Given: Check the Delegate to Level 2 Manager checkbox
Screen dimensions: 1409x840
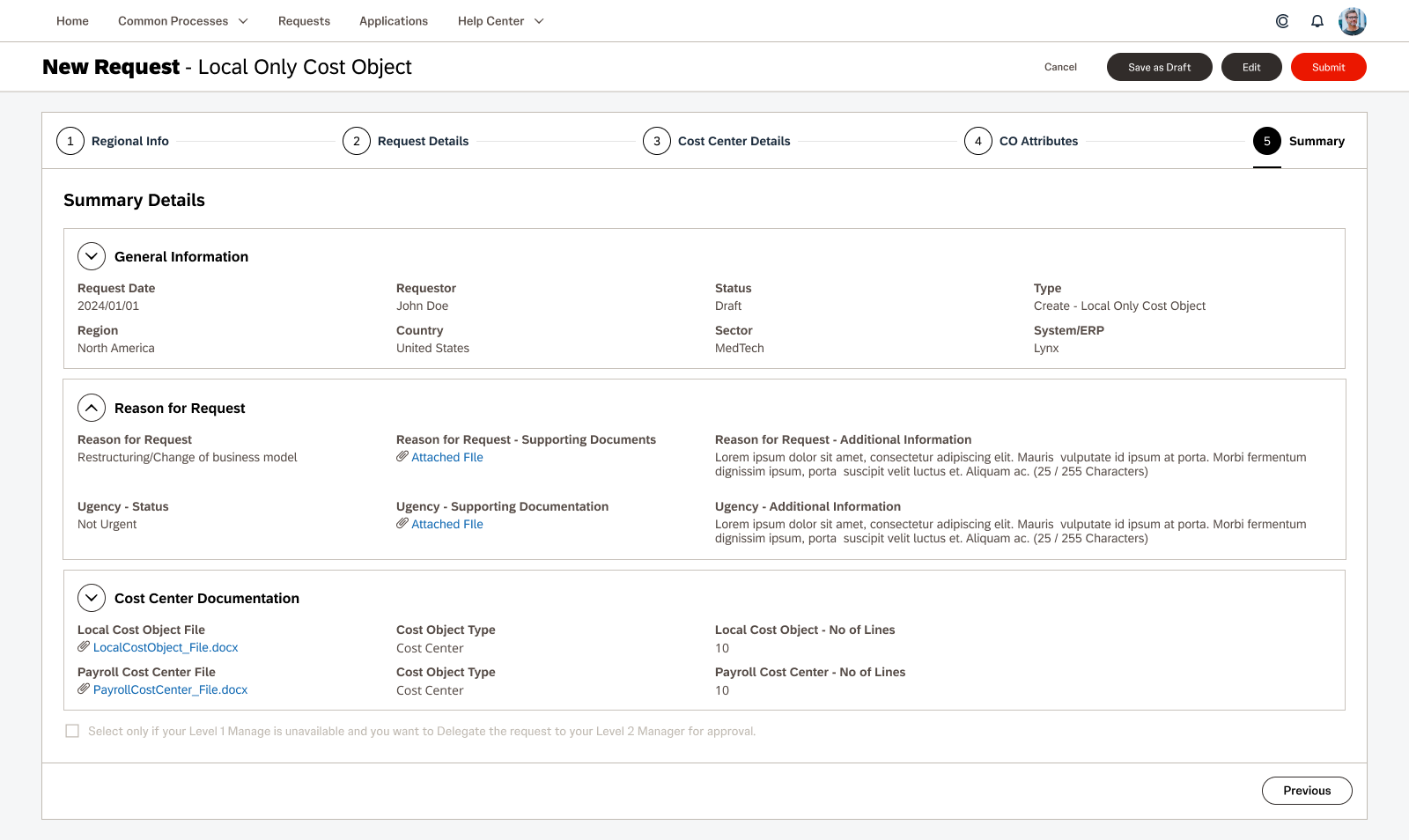Looking at the screenshot, I should (x=72, y=731).
